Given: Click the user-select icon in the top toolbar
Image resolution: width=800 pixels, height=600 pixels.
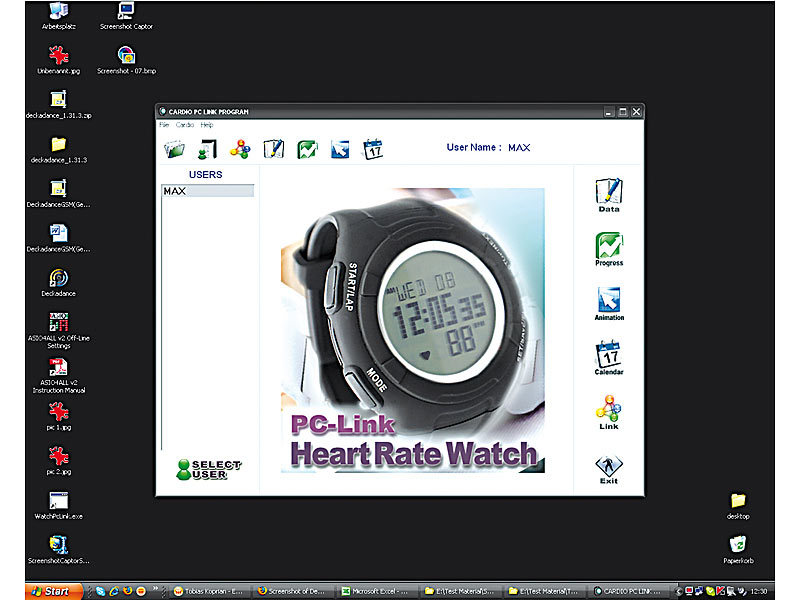Looking at the screenshot, I should point(207,149).
